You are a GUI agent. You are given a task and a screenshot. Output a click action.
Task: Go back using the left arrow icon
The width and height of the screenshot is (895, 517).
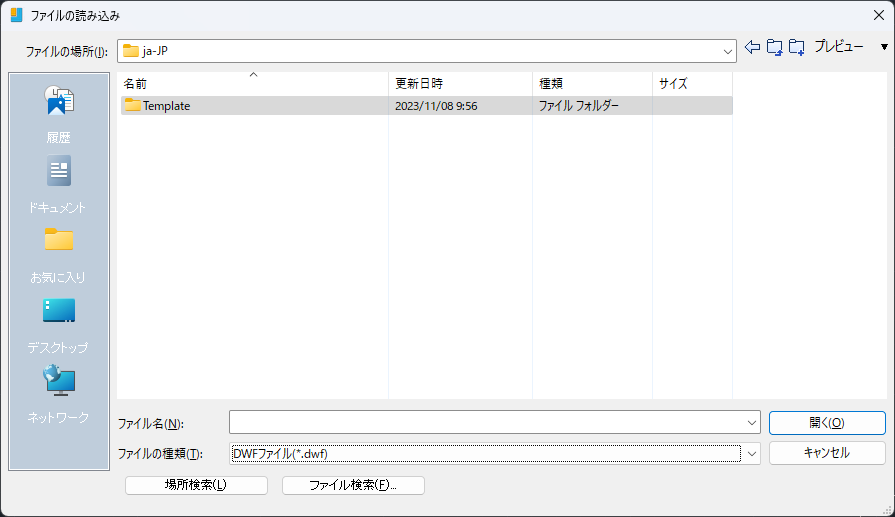[752, 47]
